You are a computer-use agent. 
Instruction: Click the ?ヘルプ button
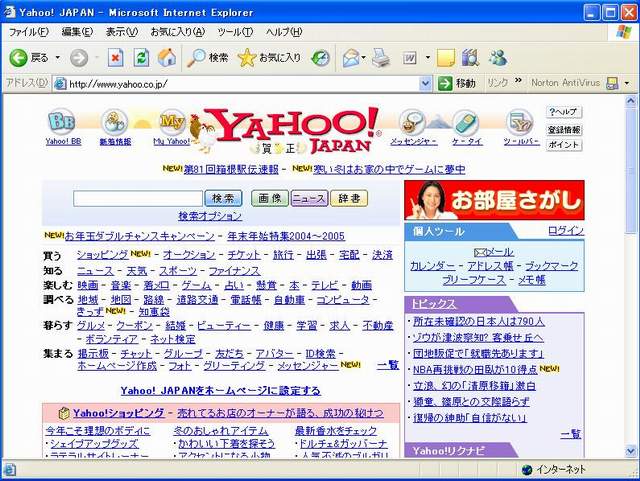pyautogui.click(x=564, y=112)
